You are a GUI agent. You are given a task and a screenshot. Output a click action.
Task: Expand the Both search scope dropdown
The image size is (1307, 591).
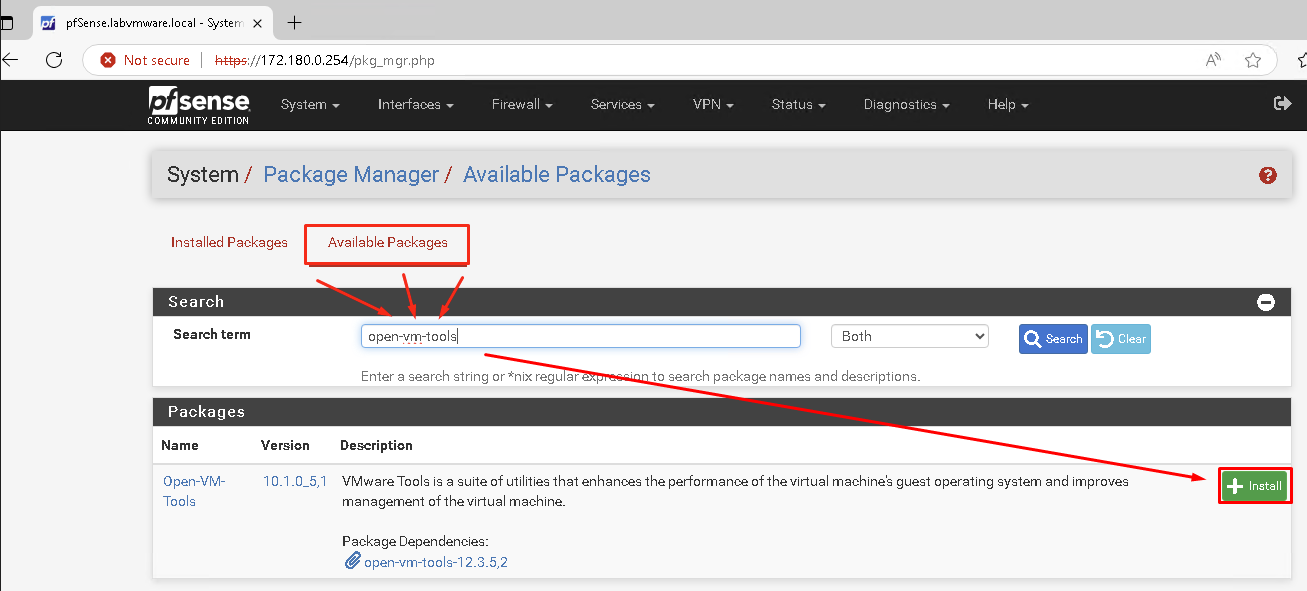point(909,337)
